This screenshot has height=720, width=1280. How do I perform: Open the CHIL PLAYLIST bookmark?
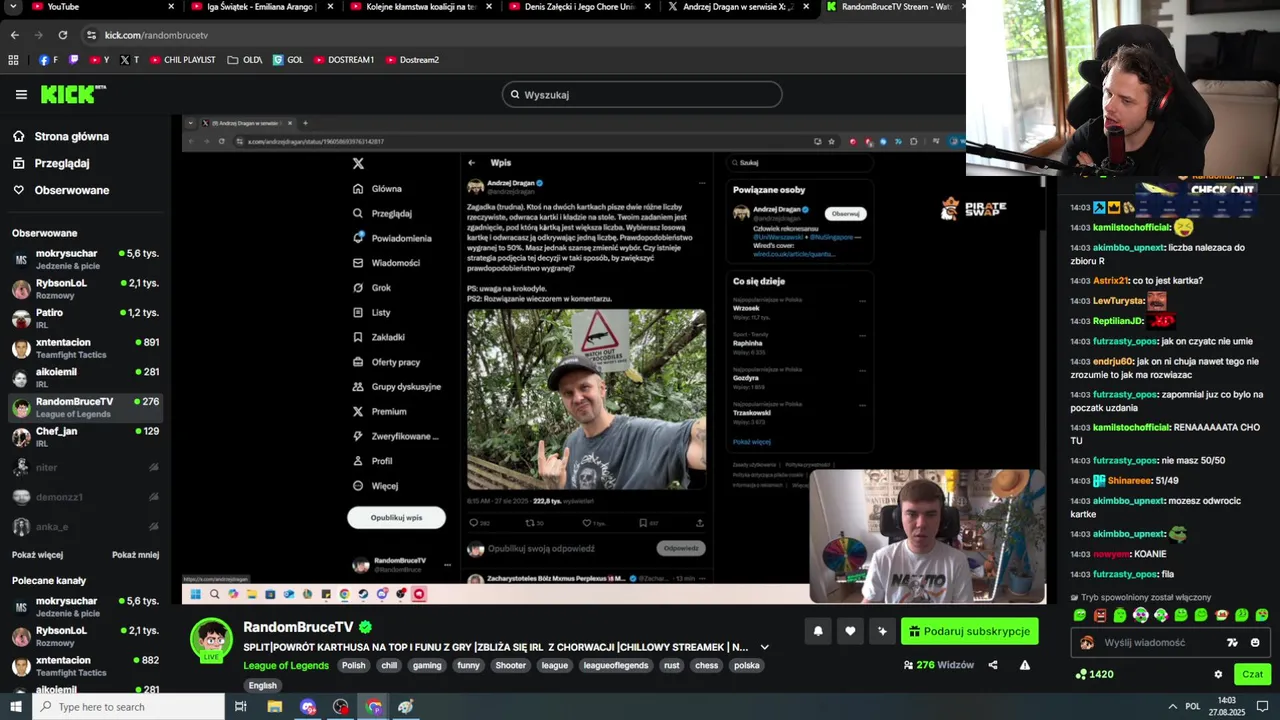click(x=183, y=60)
